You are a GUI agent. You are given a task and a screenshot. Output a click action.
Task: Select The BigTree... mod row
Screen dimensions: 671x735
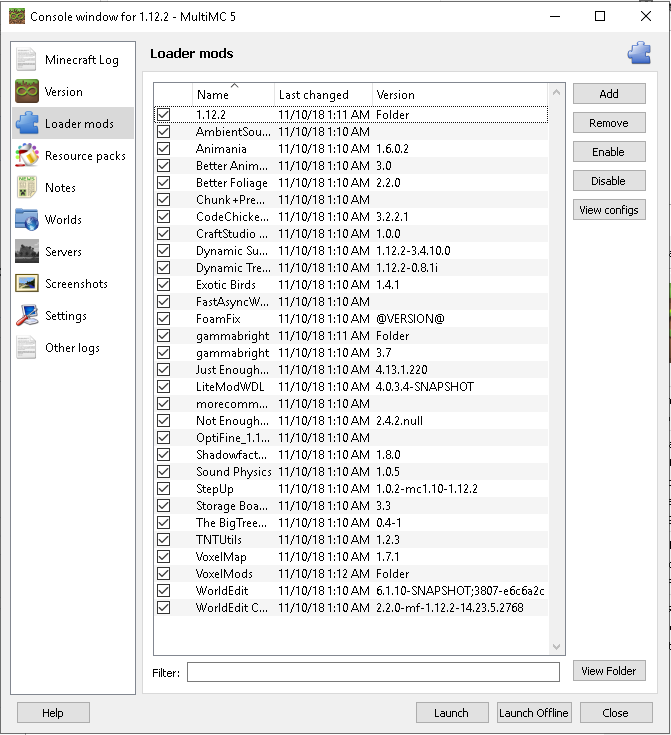tap(351, 523)
